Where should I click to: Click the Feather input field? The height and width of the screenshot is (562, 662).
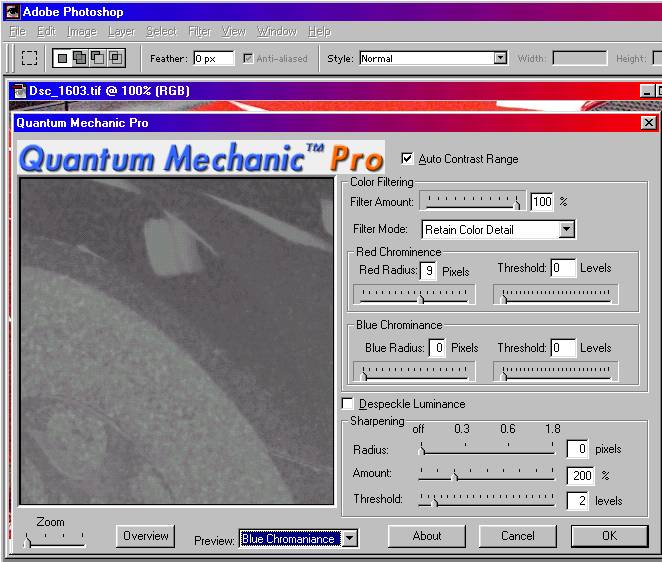(x=214, y=58)
